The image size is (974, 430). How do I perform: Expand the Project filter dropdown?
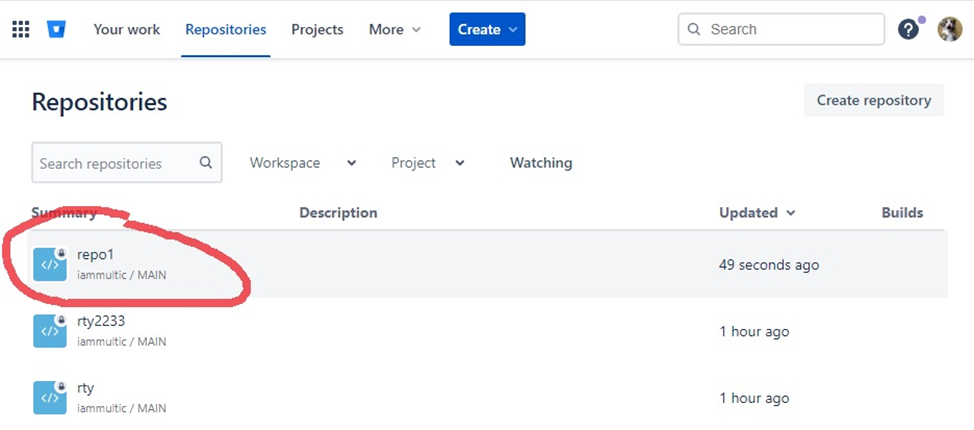coord(428,163)
